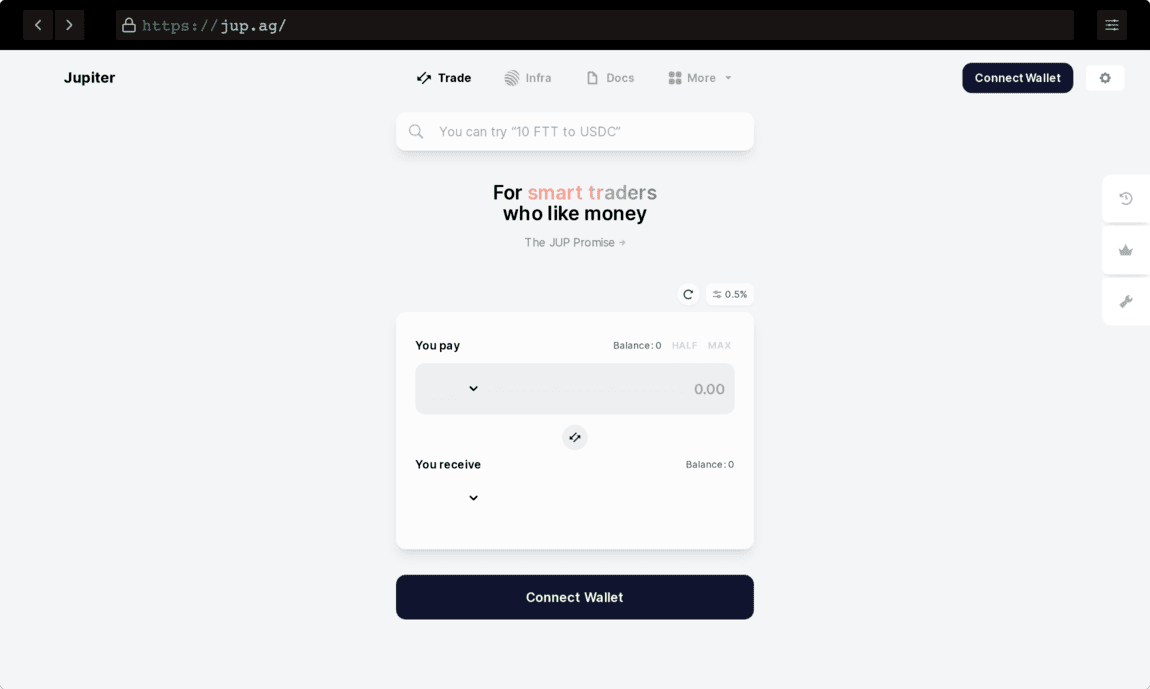
Task: Open the More navigation dropdown
Action: [x=700, y=78]
